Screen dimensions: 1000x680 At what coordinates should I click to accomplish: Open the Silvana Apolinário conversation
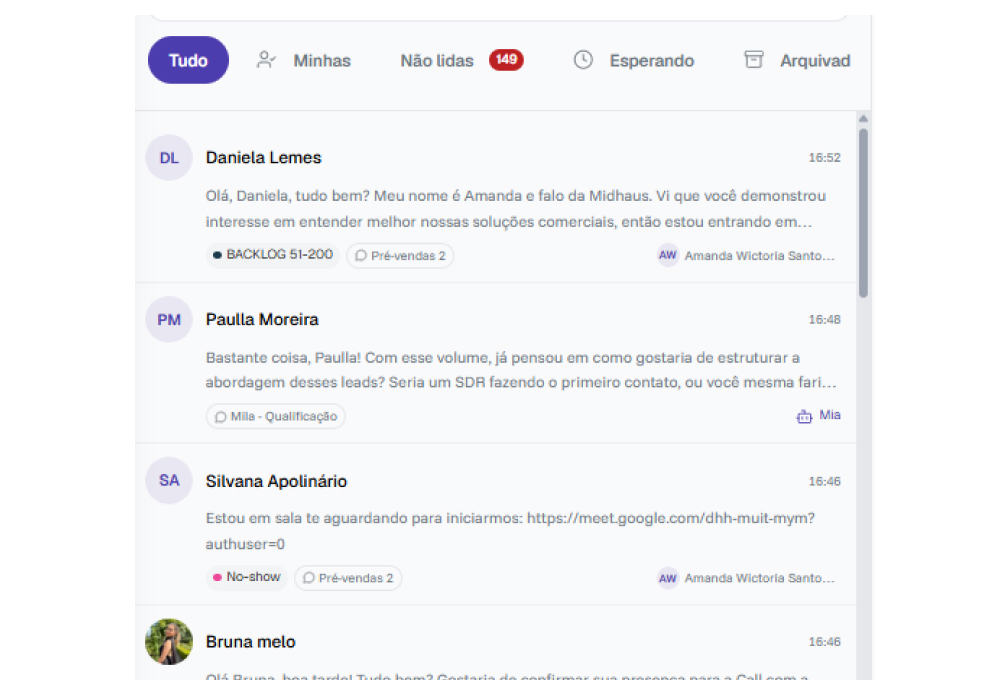pyautogui.click(x=496, y=524)
